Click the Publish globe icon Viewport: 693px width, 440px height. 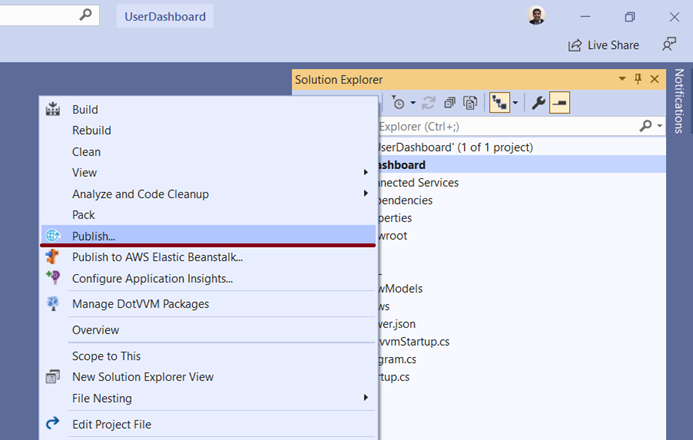click(53, 235)
